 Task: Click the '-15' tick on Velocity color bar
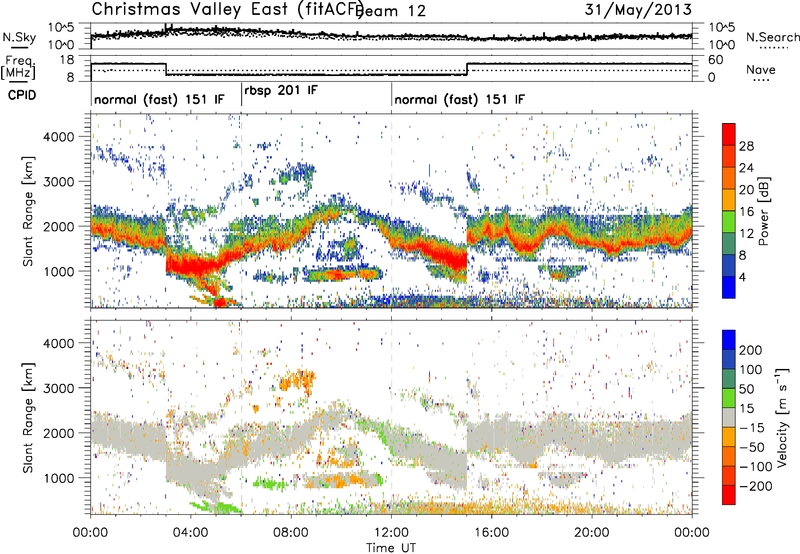pos(751,427)
